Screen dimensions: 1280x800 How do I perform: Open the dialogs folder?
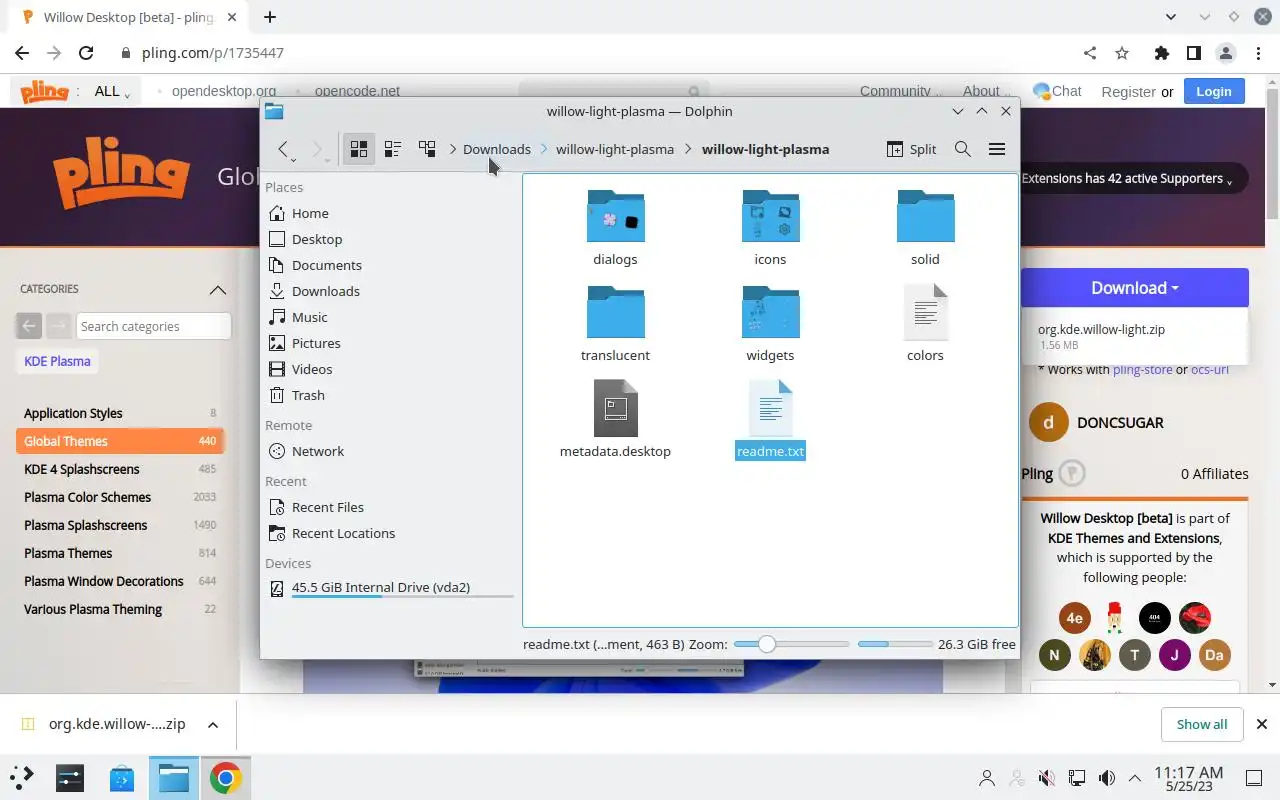(x=615, y=228)
